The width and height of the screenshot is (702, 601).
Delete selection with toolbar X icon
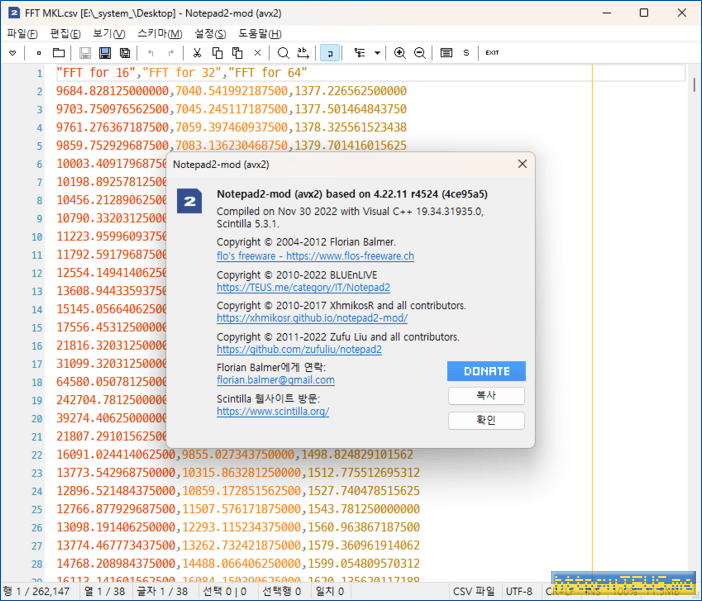pos(257,53)
